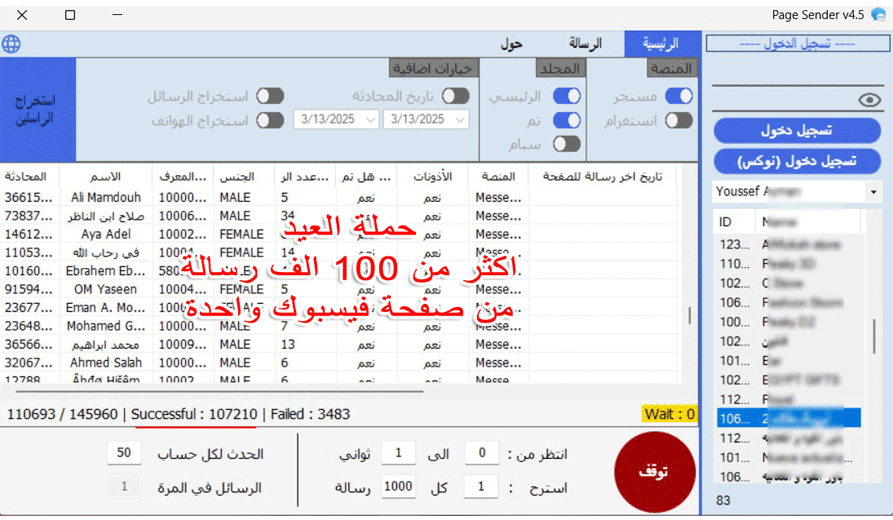The image size is (893, 520).
Task: Click the Successful : 107210 status text
Action: coord(194,414)
